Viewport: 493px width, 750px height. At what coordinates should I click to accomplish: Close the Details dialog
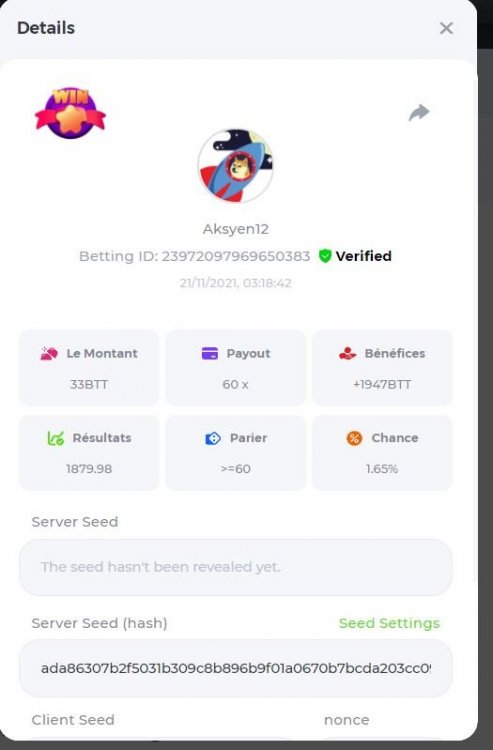coord(446,28)
